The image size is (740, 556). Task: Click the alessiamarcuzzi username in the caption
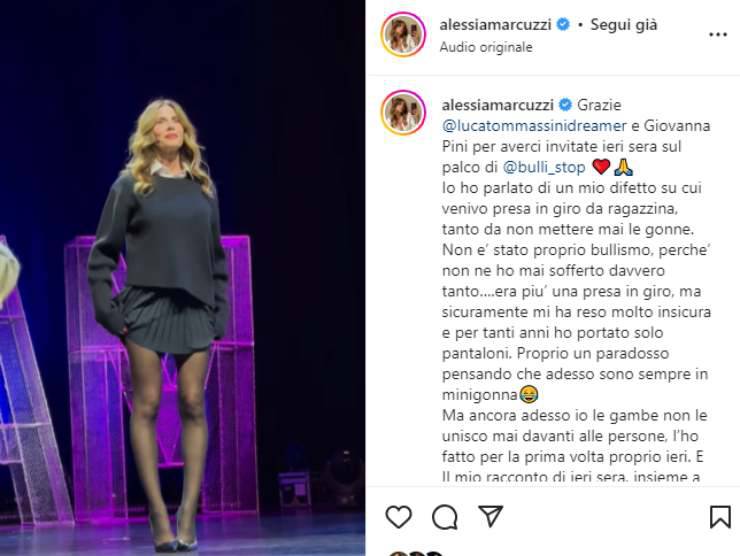click(x=497, y=105)
